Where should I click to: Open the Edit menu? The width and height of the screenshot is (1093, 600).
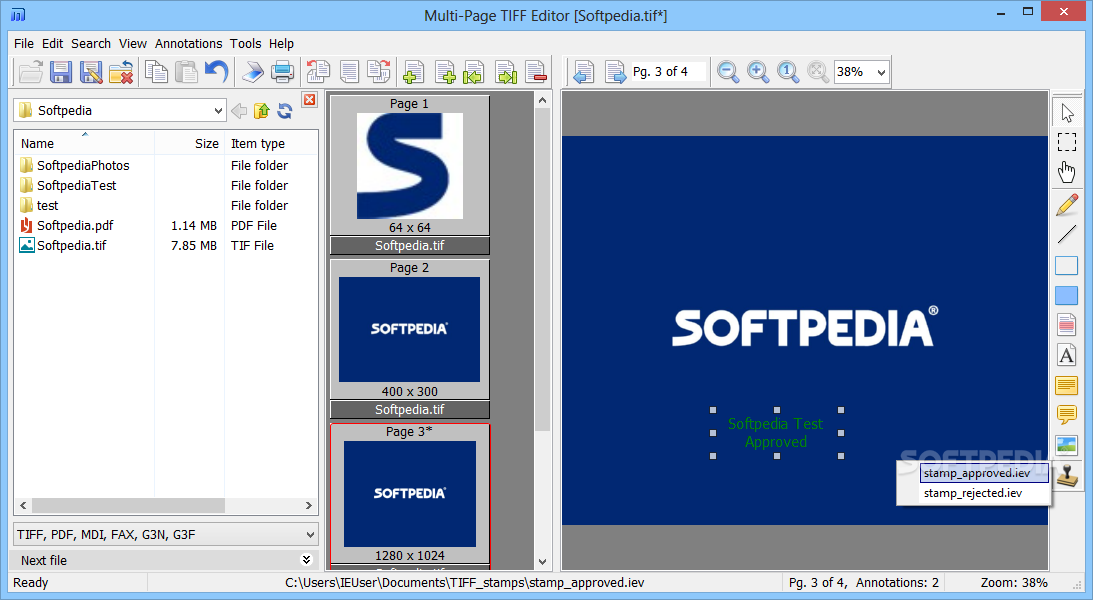pyautogui.click(x=52, y=43)
